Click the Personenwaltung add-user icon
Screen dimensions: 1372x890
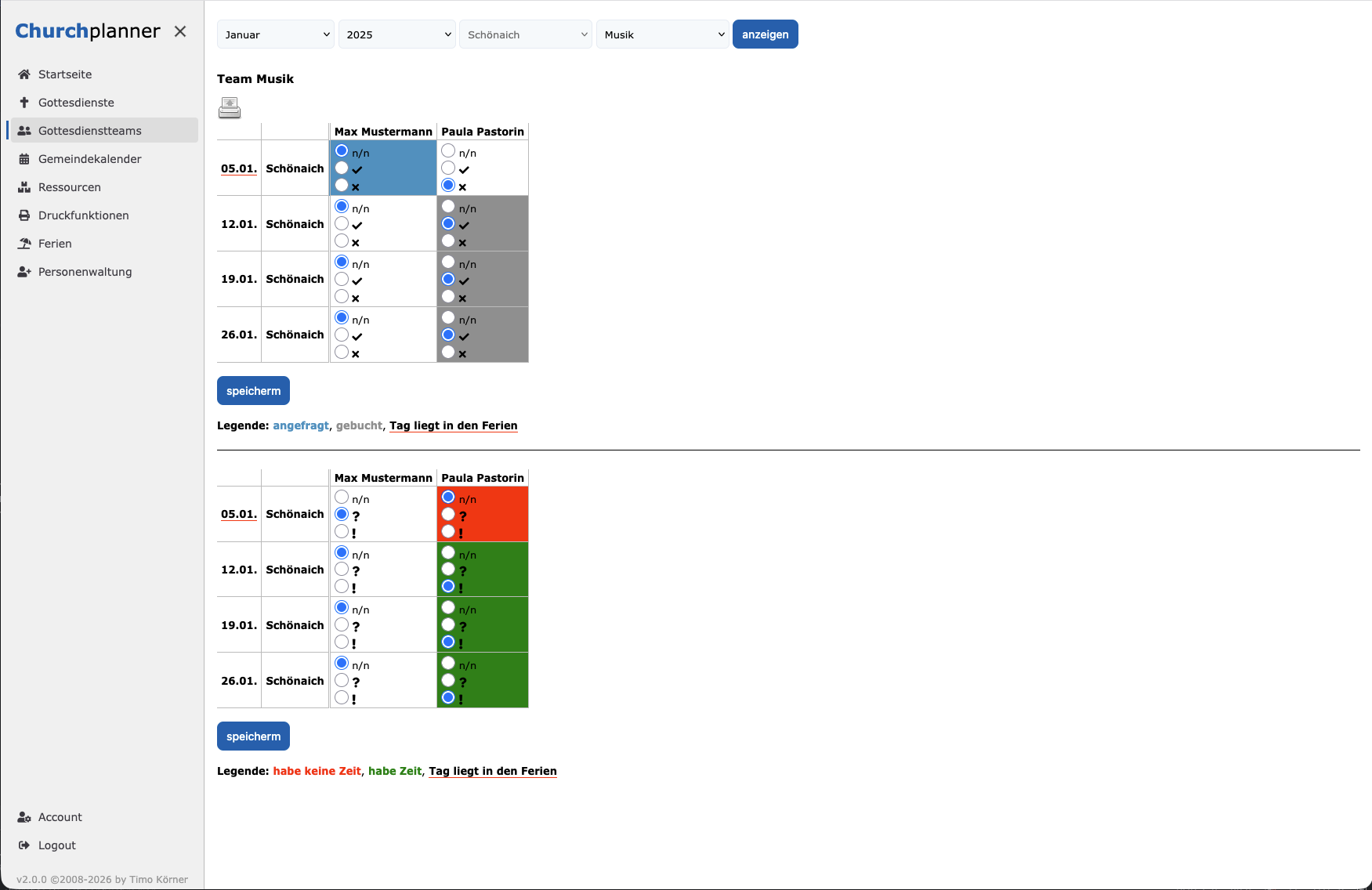click(24, 272)
